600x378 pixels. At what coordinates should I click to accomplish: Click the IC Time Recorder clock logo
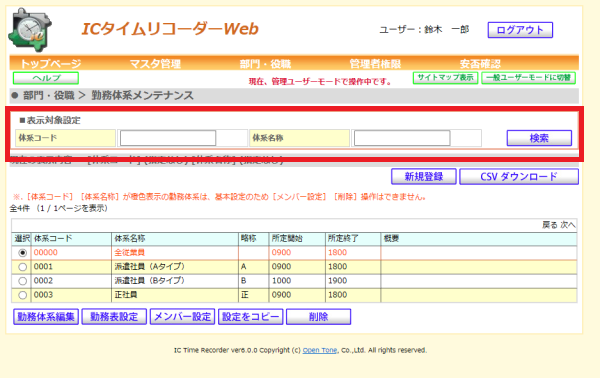[30, 30]
